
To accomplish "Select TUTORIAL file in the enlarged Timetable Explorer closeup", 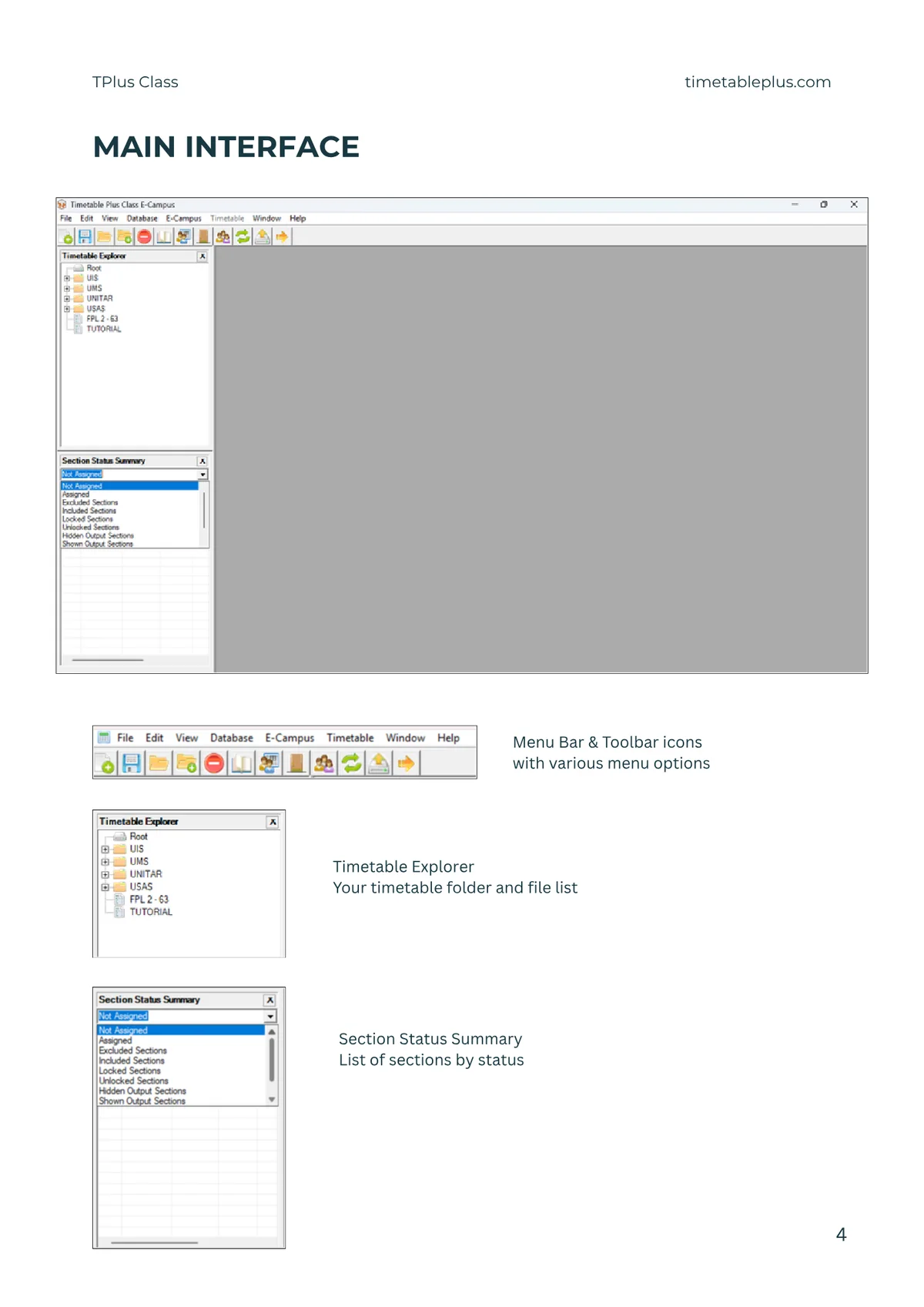I will click(151, 912).
